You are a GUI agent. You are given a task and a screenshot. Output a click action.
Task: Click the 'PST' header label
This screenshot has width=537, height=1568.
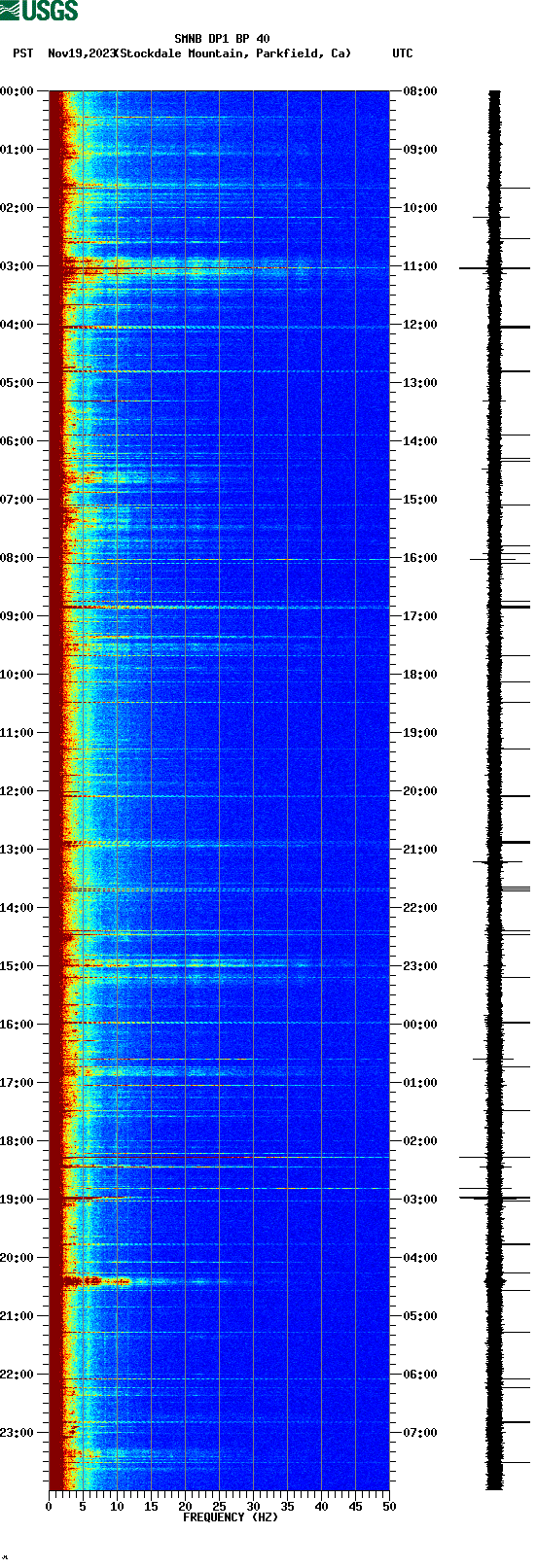[x=23, y=53]
